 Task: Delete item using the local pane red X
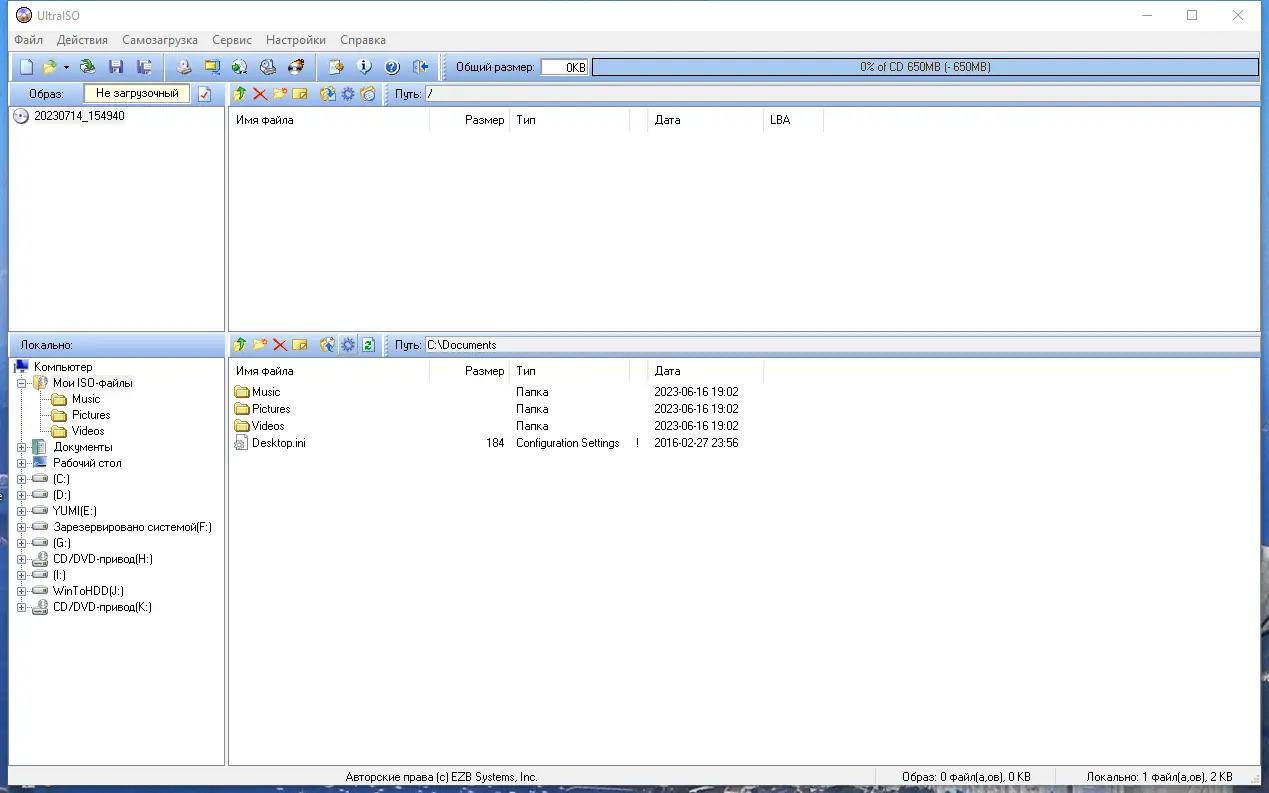click(x=280, y=344)
